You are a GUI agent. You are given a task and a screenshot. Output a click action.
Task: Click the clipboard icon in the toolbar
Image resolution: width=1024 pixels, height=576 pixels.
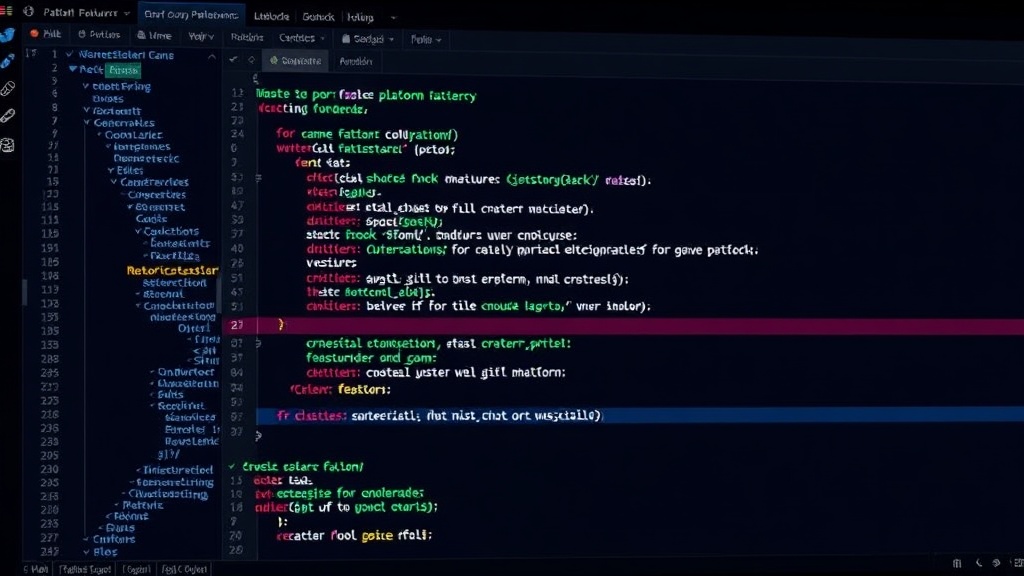pyautogui.click(x=141, y=35)
